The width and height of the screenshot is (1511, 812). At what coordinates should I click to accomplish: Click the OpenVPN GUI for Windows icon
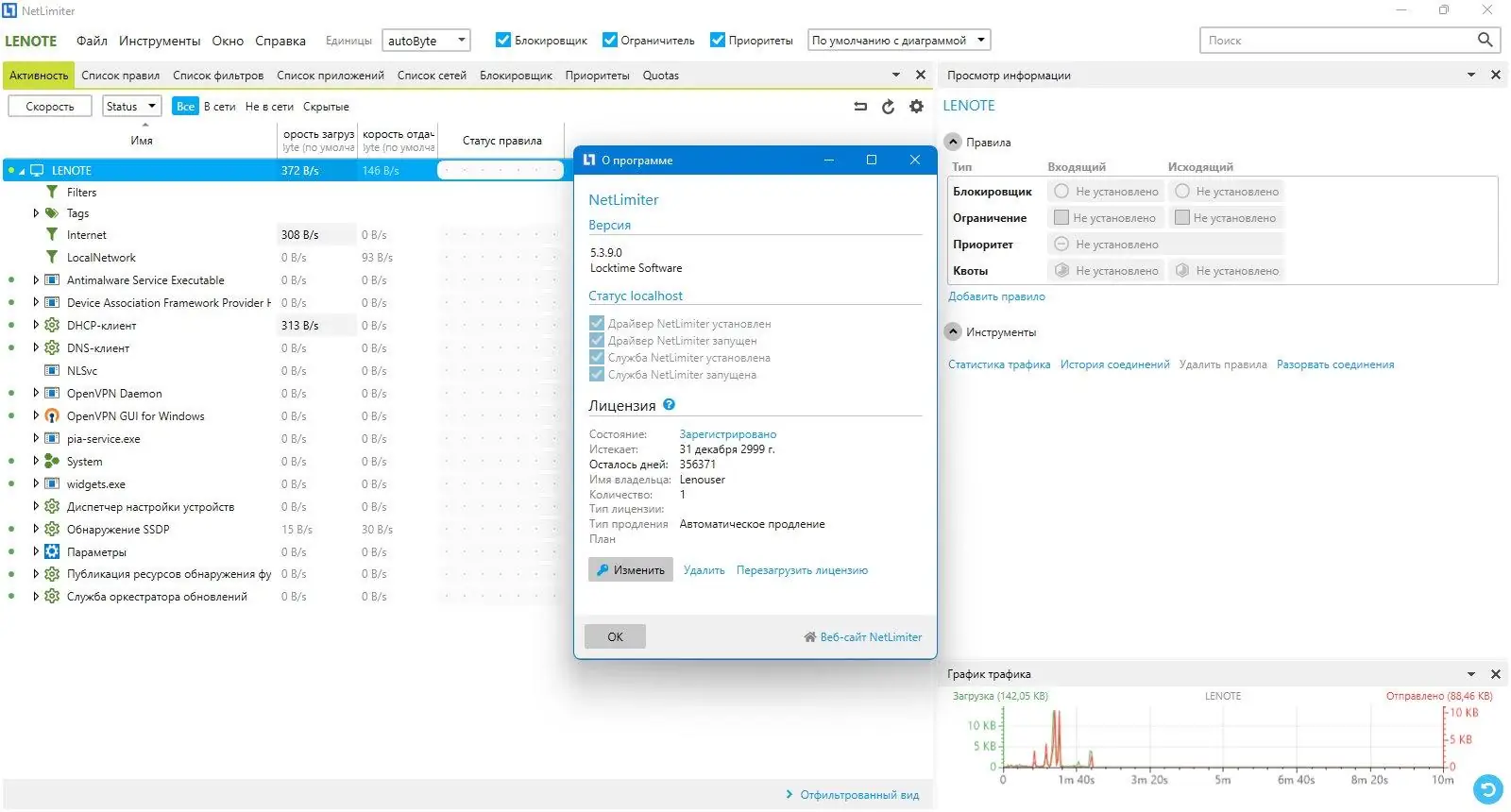(x=52, y=415)
